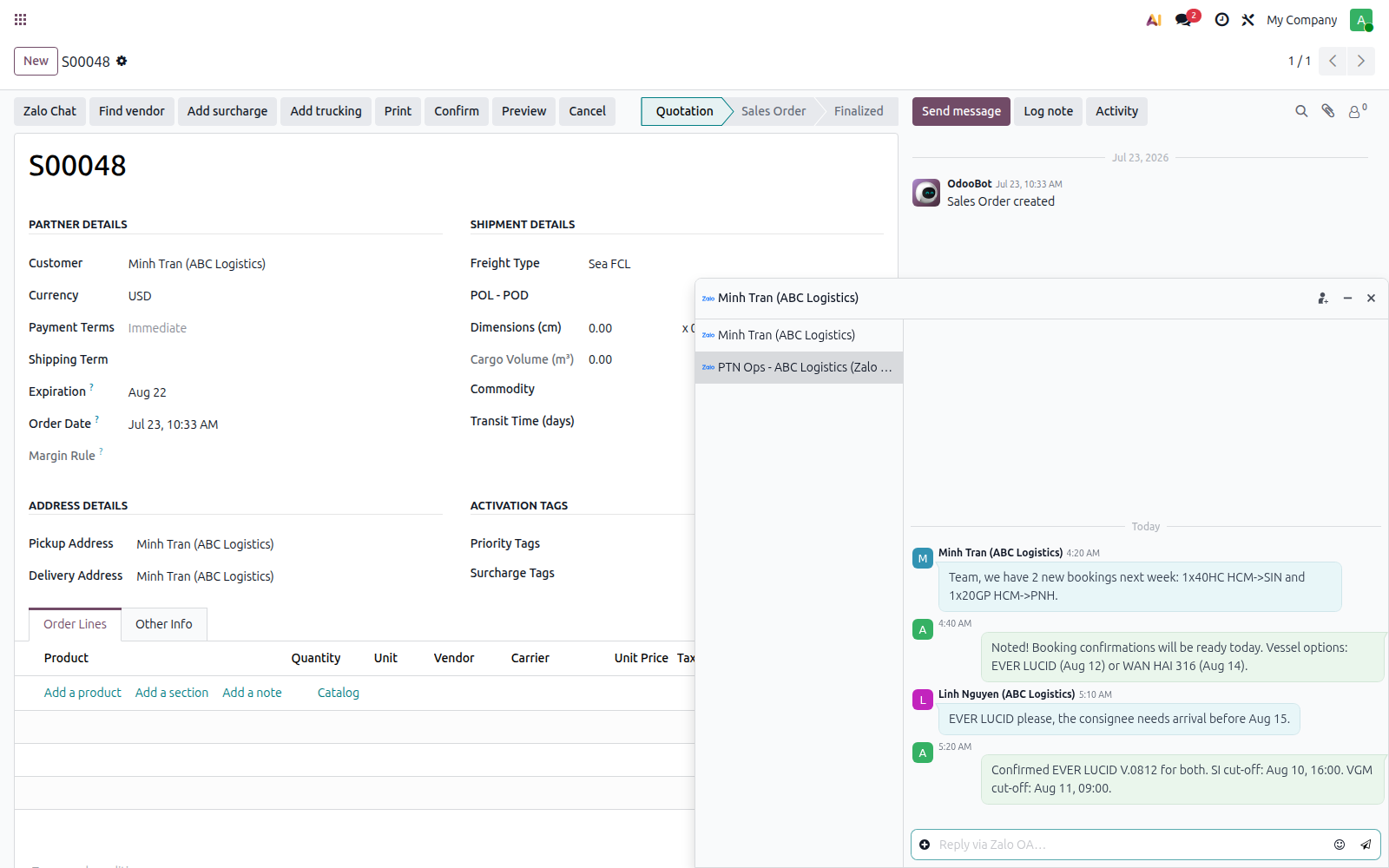Image resolution: width=1389 pixels, height=868 pixels.
Task: Click Linh Nguyen avatar L in chat
Action: (923, 700)
